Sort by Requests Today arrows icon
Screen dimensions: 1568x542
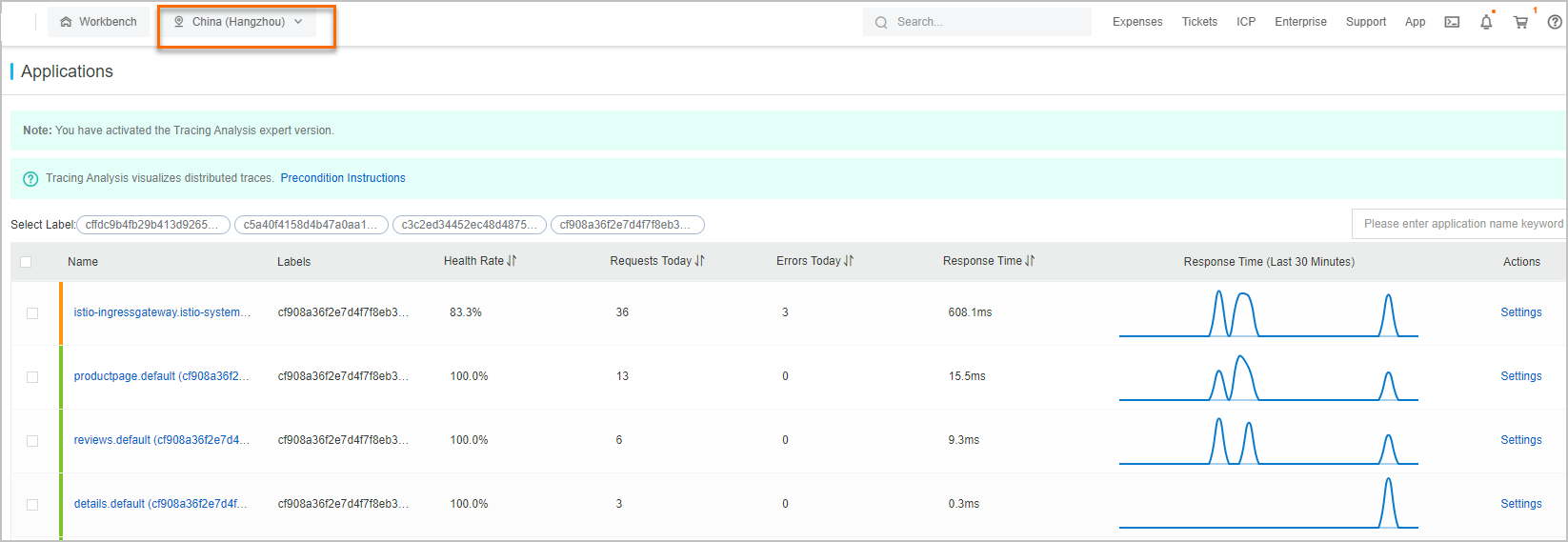[x=700, y=261]
